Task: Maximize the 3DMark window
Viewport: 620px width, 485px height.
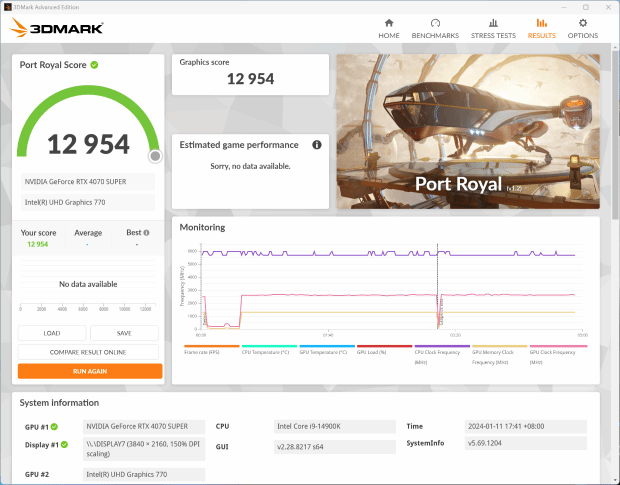Action: (586, 7)
